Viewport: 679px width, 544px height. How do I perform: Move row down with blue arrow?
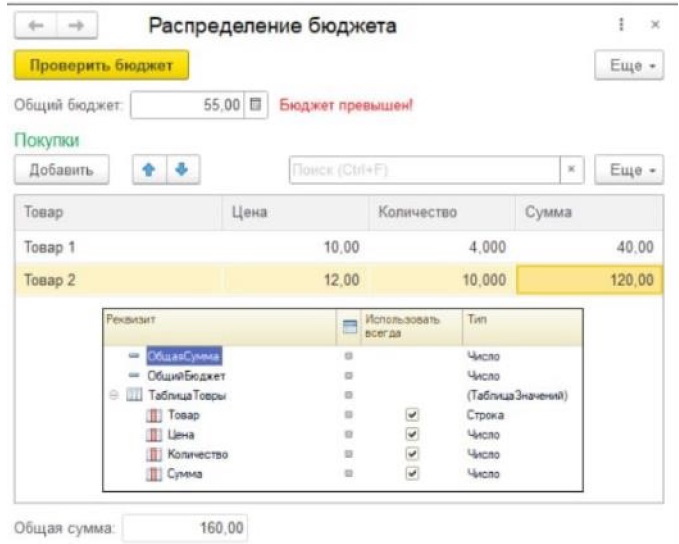tap(181, 170)
